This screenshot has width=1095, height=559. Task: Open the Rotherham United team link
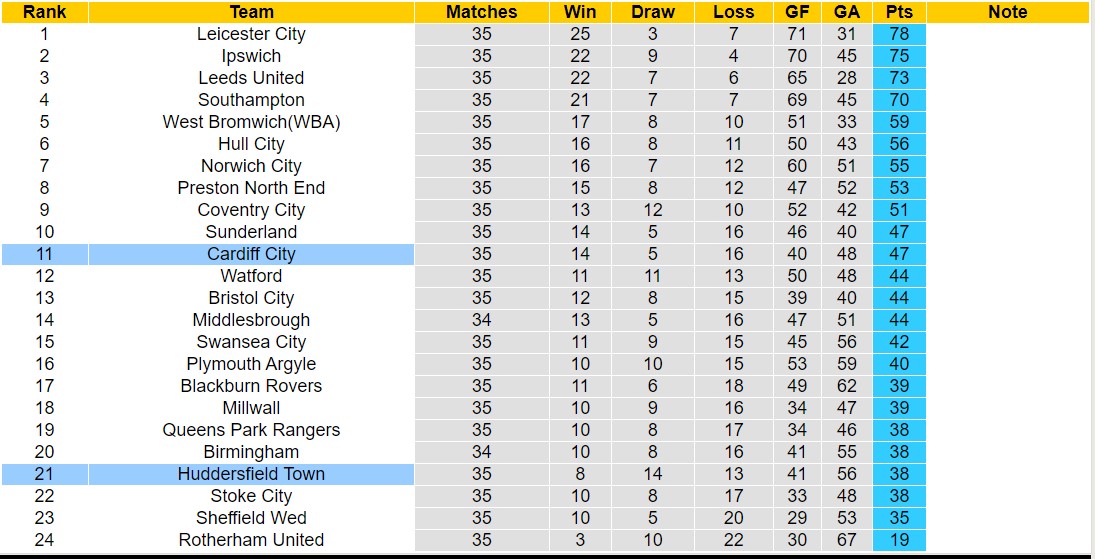click(x=251, y=540)
